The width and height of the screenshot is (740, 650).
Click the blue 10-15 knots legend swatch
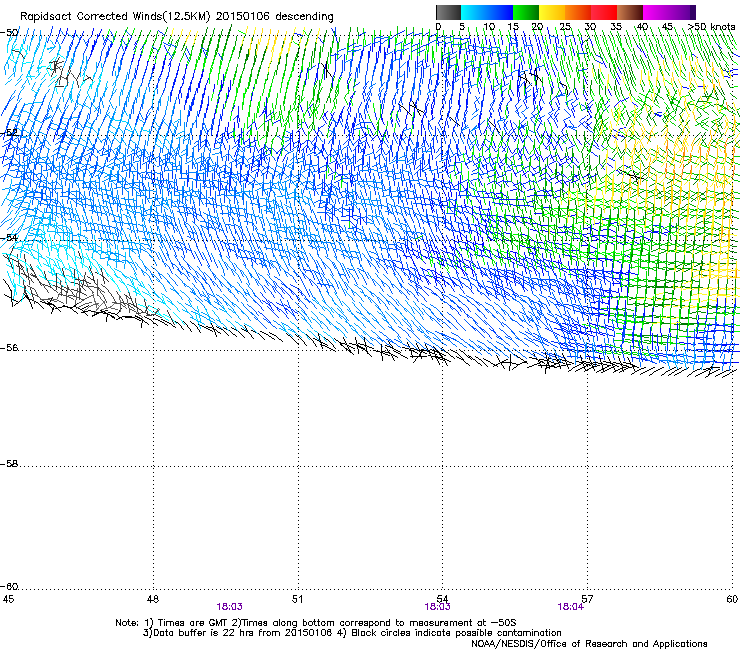coord(500,12)
